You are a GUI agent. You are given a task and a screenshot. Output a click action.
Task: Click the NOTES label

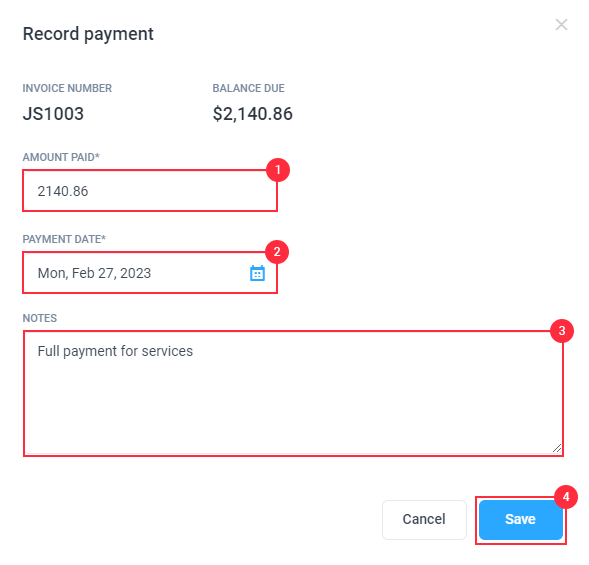[x=40, y=318]
